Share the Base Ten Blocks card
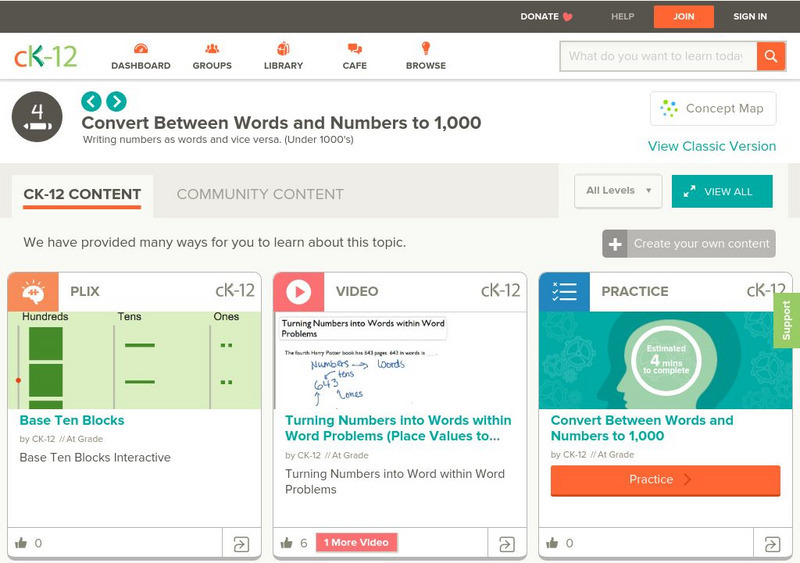The image size is (800, 563). click(241, 544)
